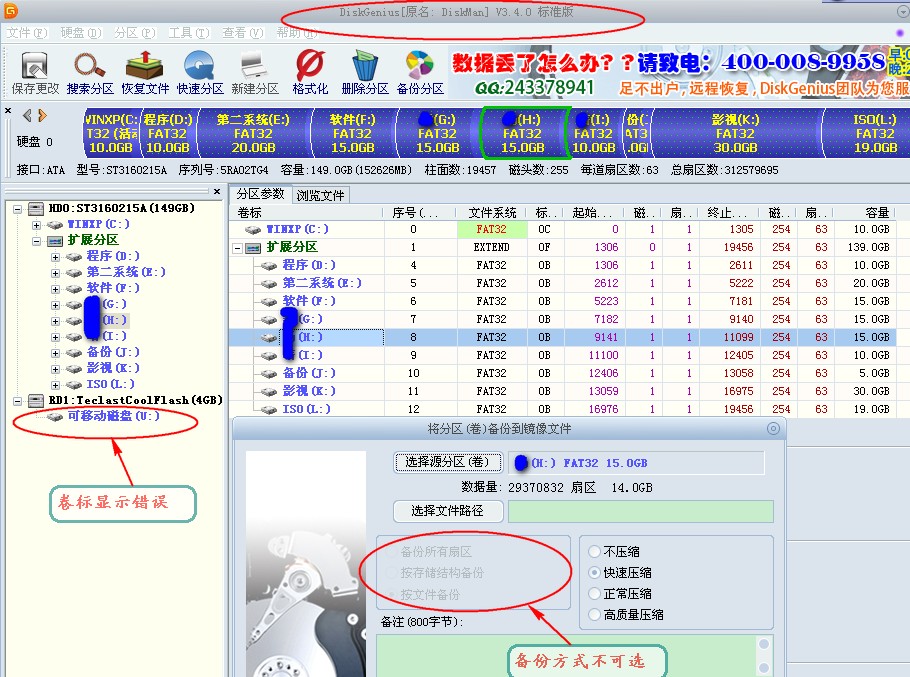Screen dimensions: 910x677
Task: Select the WINXP (C:) row in partition table
Action: pos(562,229)
